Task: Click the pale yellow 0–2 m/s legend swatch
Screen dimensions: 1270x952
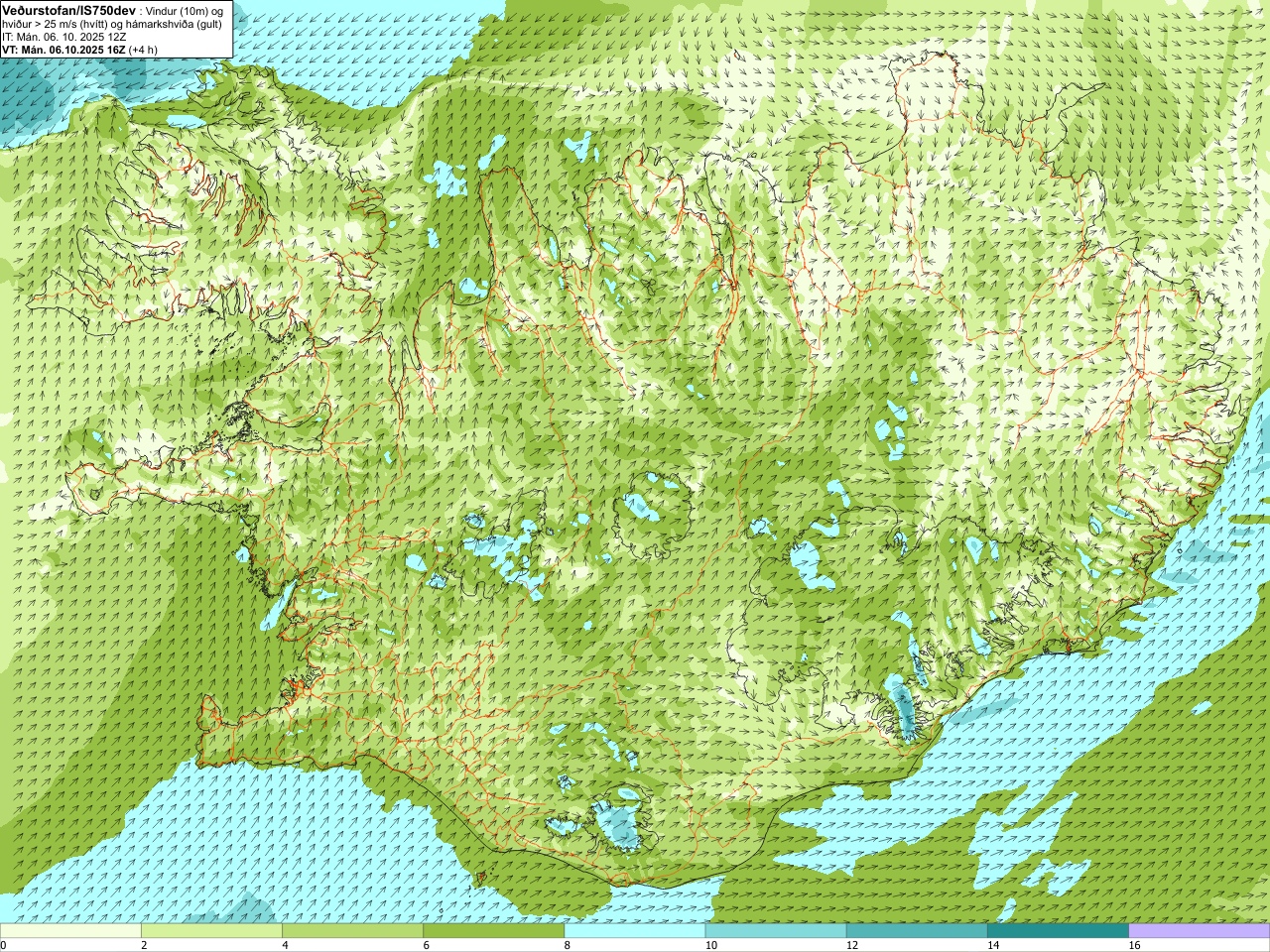Action: [70, 931]
